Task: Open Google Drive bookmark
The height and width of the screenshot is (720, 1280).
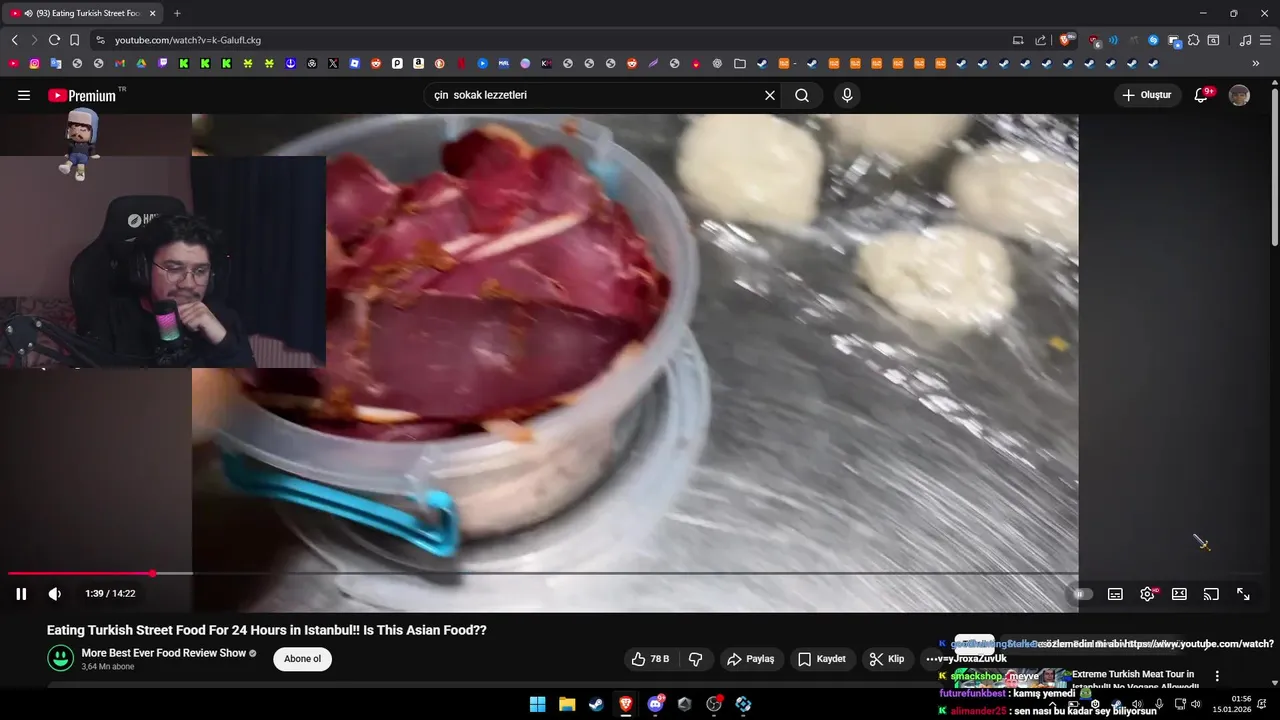Action: coord(141,63)
